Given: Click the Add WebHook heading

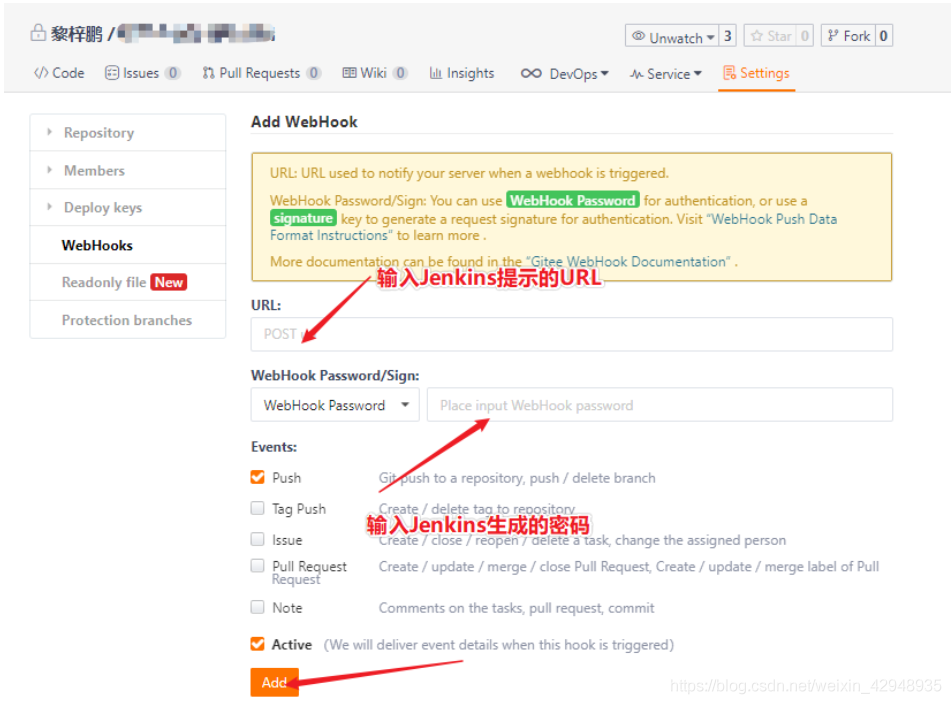Looking at the screenshot, I should 304,121.
